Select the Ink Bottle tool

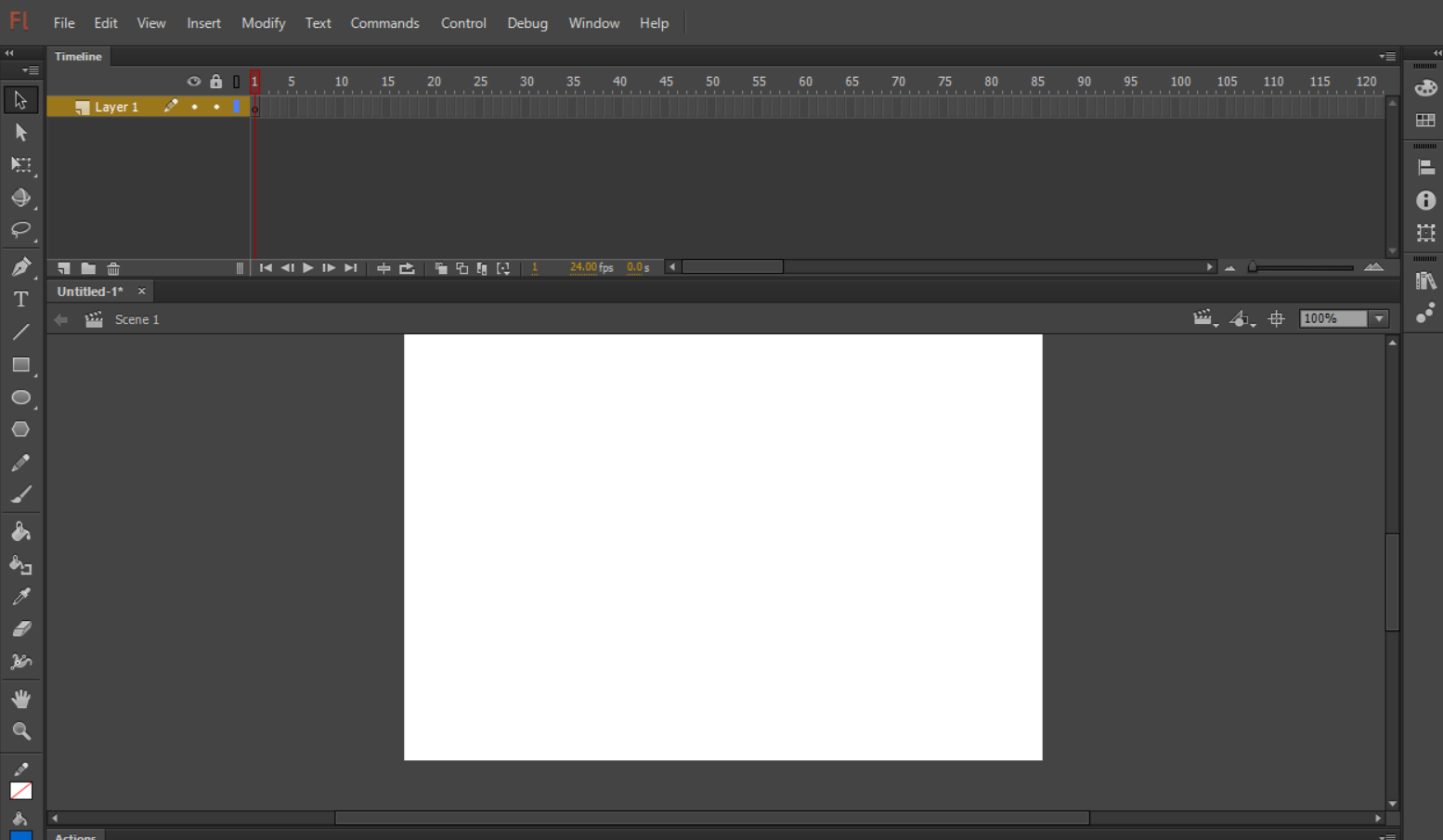coord(20,564)
